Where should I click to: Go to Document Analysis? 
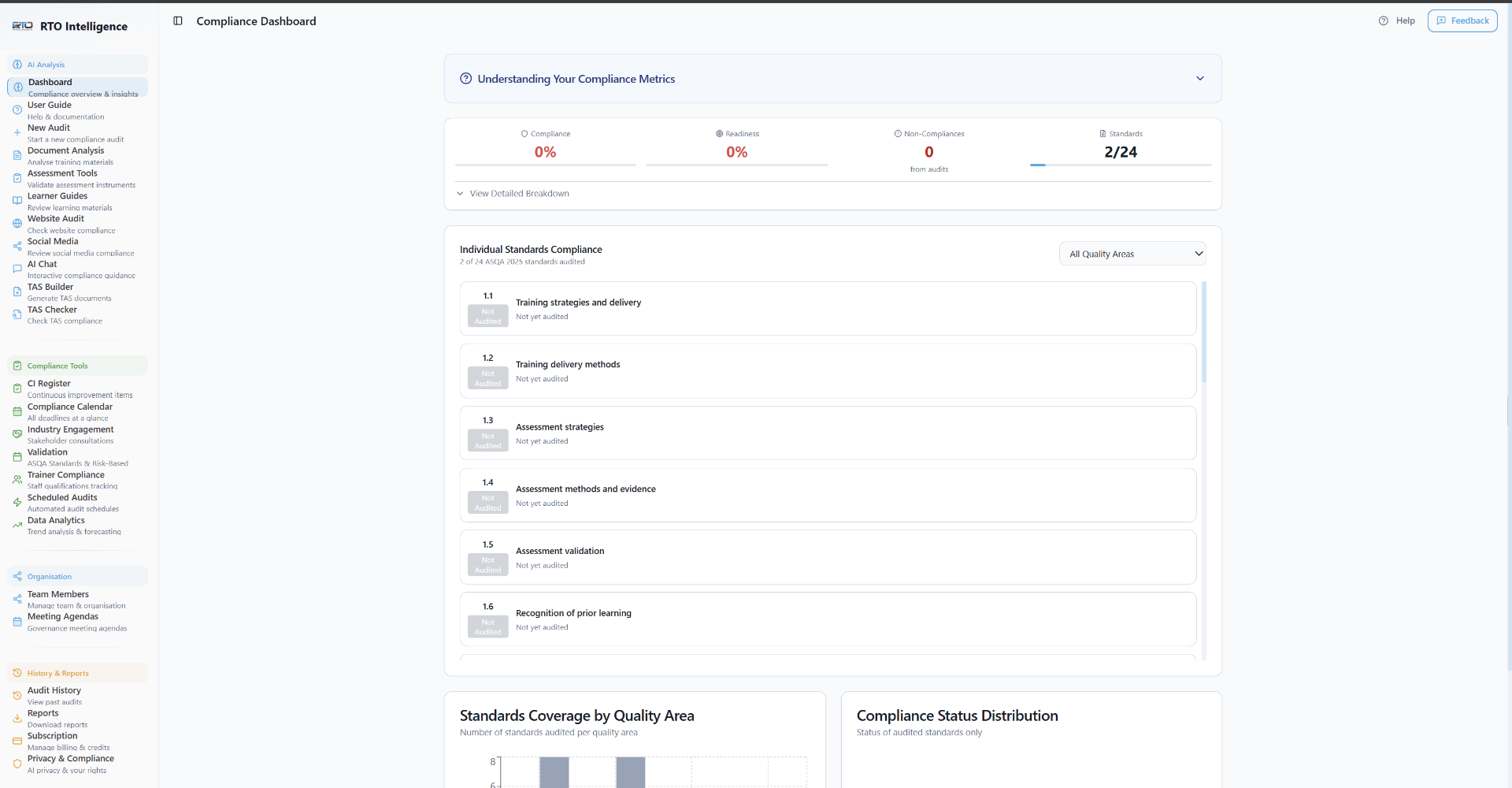click(x=77, y=156)
